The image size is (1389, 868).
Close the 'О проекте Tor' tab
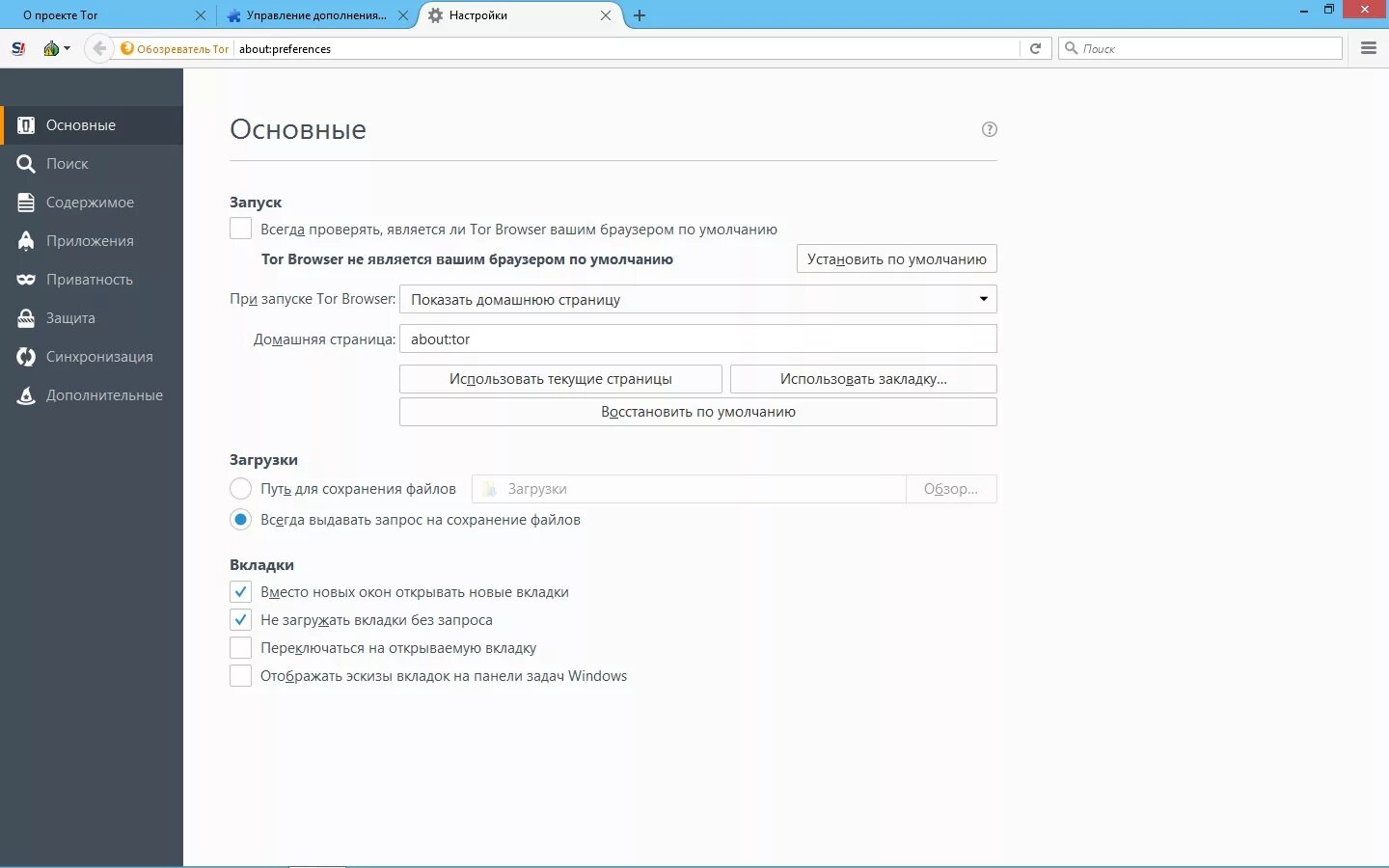(x=200, y=15)
